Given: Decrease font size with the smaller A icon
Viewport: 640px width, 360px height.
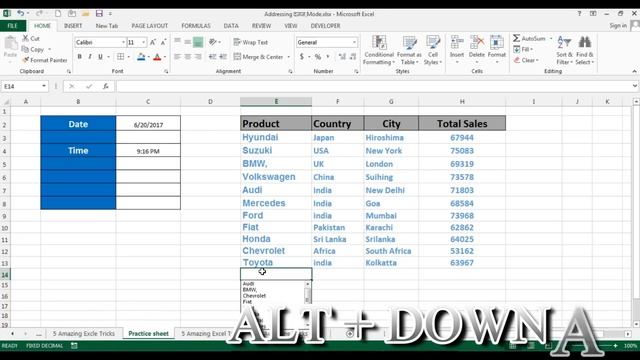Looking at the screenshot, I should [163, 42].
